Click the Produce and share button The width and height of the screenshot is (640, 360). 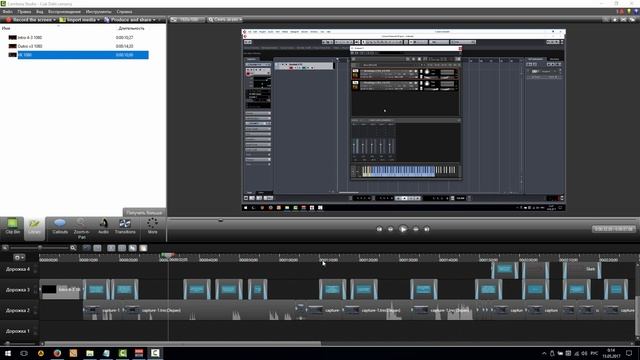tap(128, 20)
